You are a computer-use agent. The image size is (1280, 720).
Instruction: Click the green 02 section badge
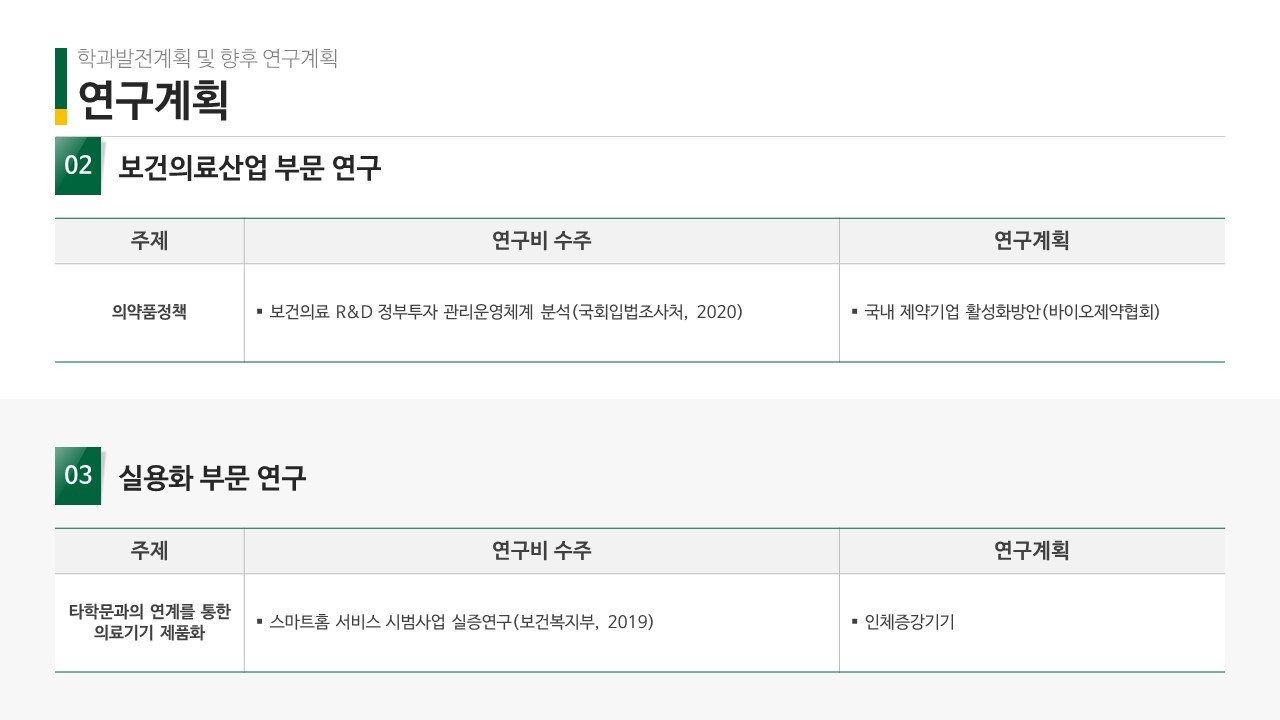(x=78, y=166)
